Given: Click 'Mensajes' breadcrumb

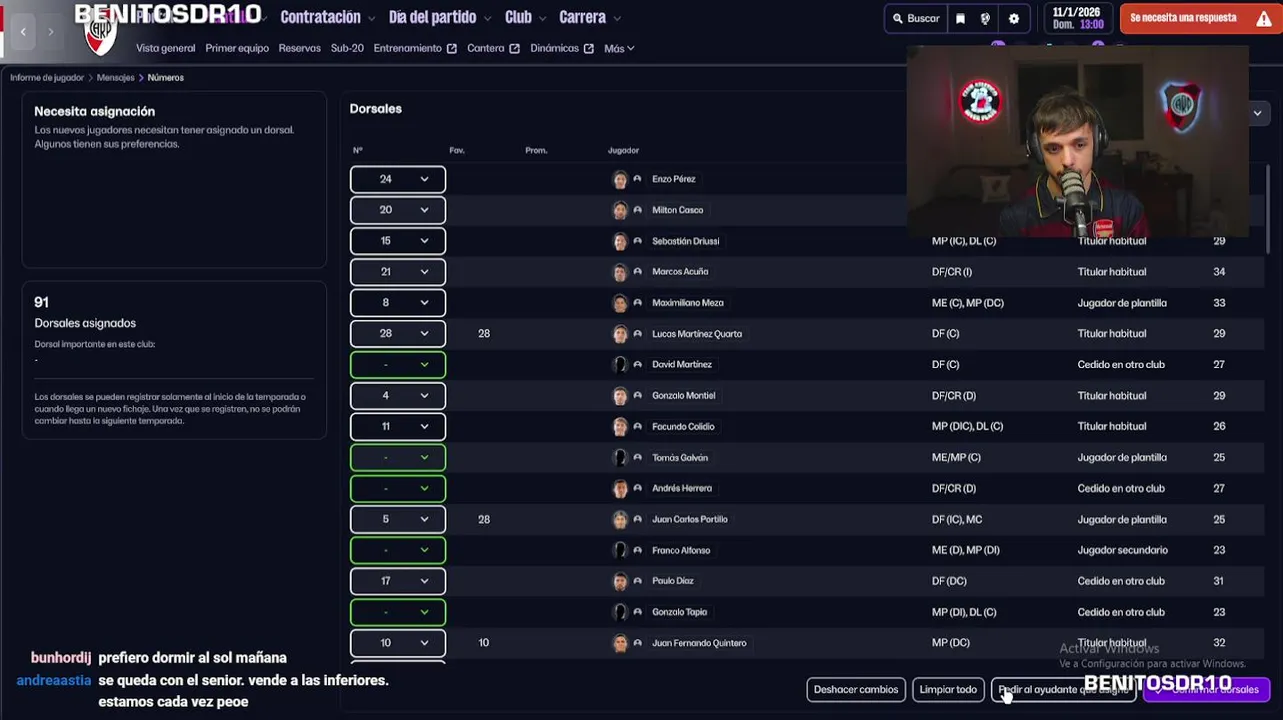Looking at the screenshot, I should click(115, 77).
